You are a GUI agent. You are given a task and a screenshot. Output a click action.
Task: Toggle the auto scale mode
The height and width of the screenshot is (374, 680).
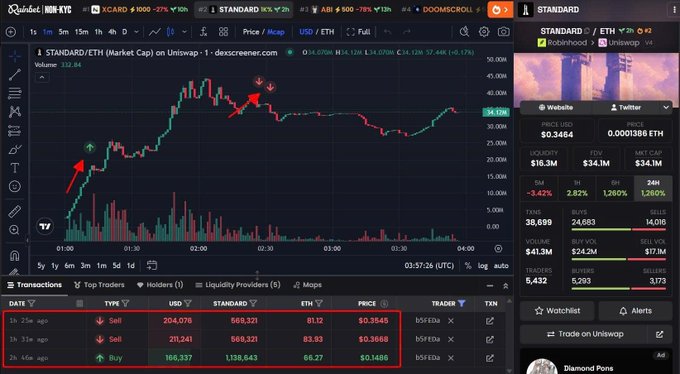click(501, 266)
